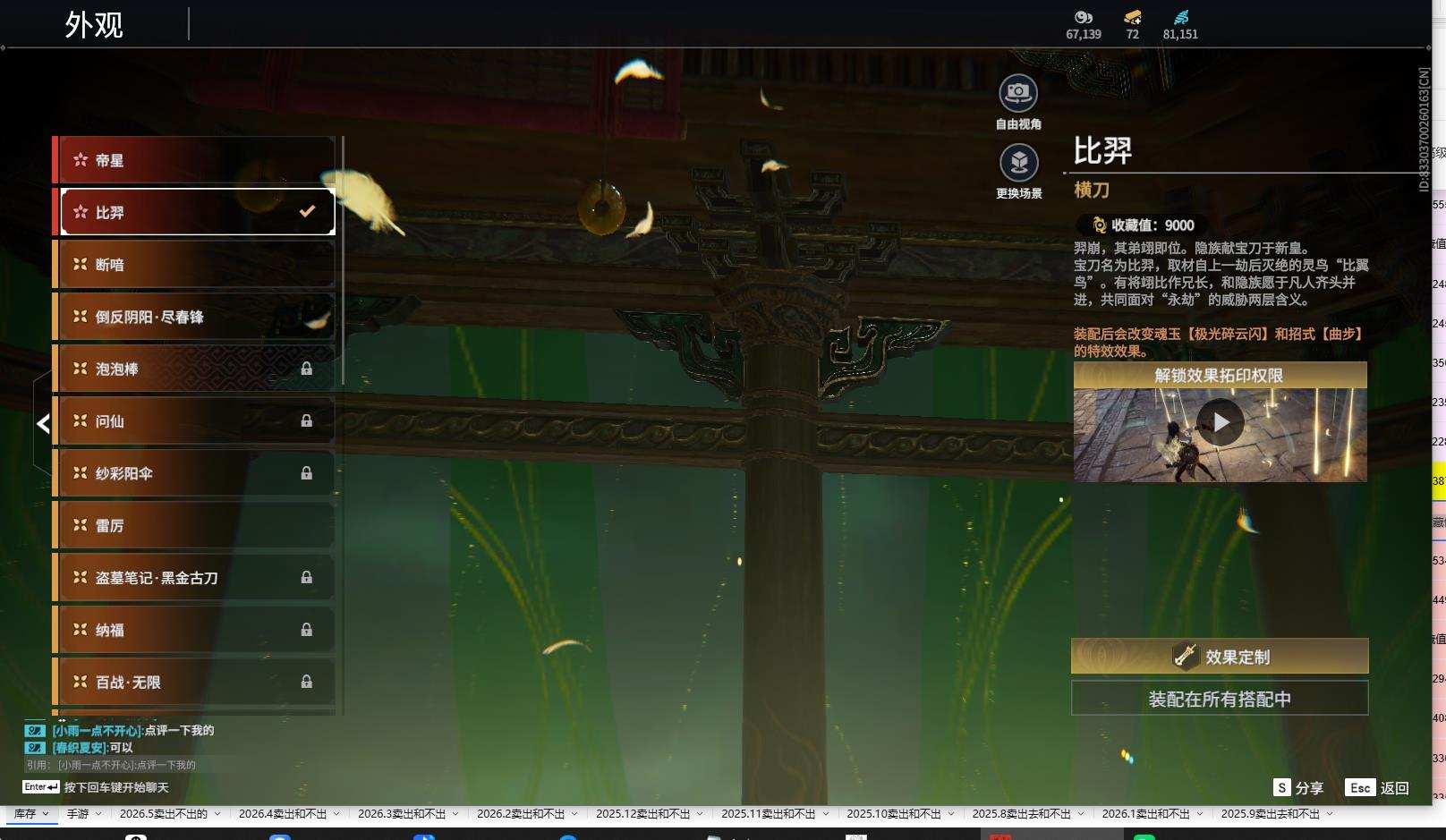This screenshot has height=840, width=1446.
Task: Click the lock icon on 百战·无限 skin
Action: coord(307,682)
